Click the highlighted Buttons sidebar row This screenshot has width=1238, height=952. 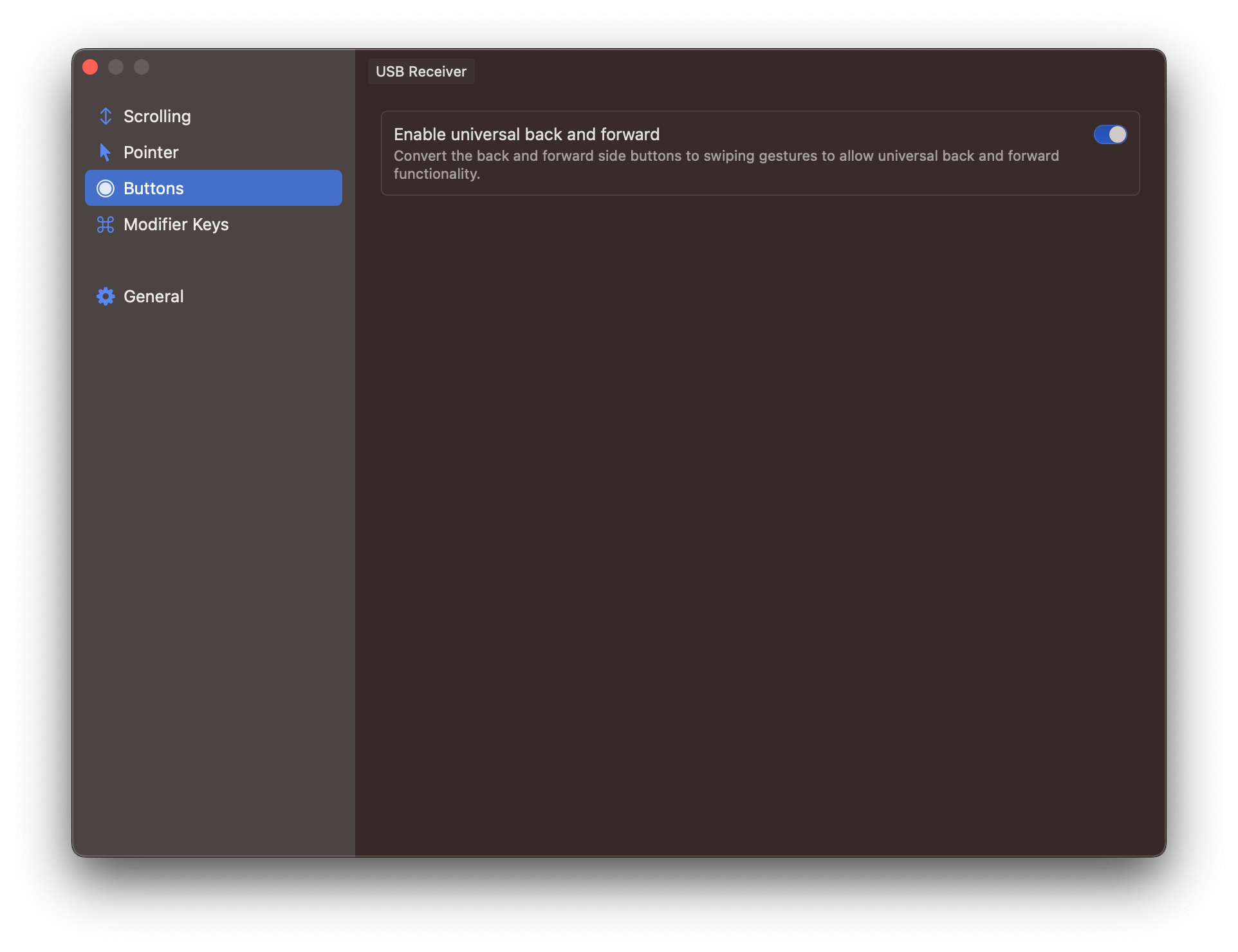click(213, 188)
